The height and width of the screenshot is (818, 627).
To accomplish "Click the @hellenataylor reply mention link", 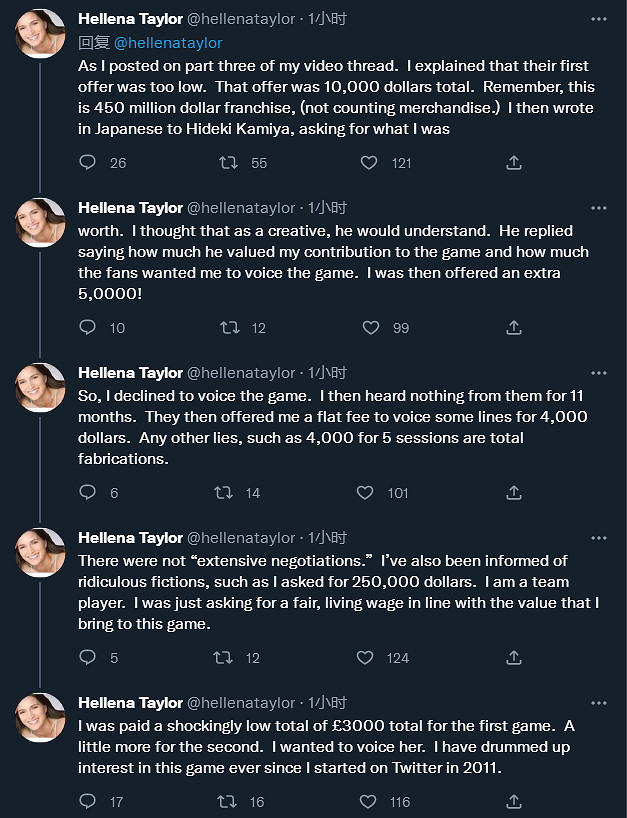I will click(168, 43).
